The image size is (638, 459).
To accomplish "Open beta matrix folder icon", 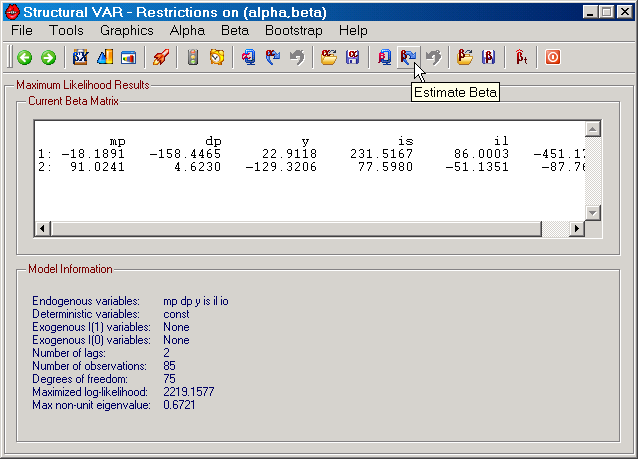I will (465, 57).
